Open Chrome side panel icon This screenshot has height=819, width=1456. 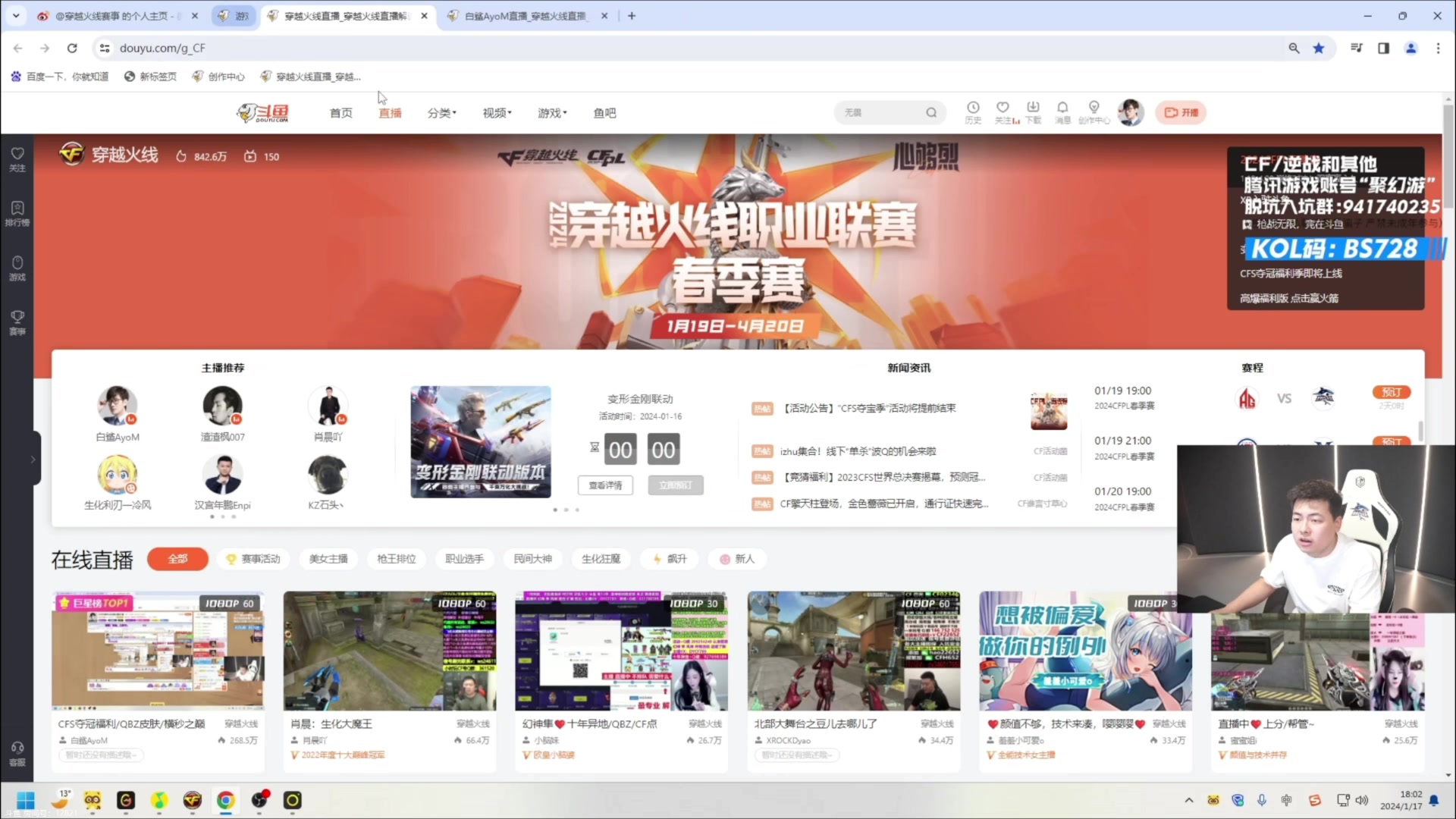(1383, 48)
